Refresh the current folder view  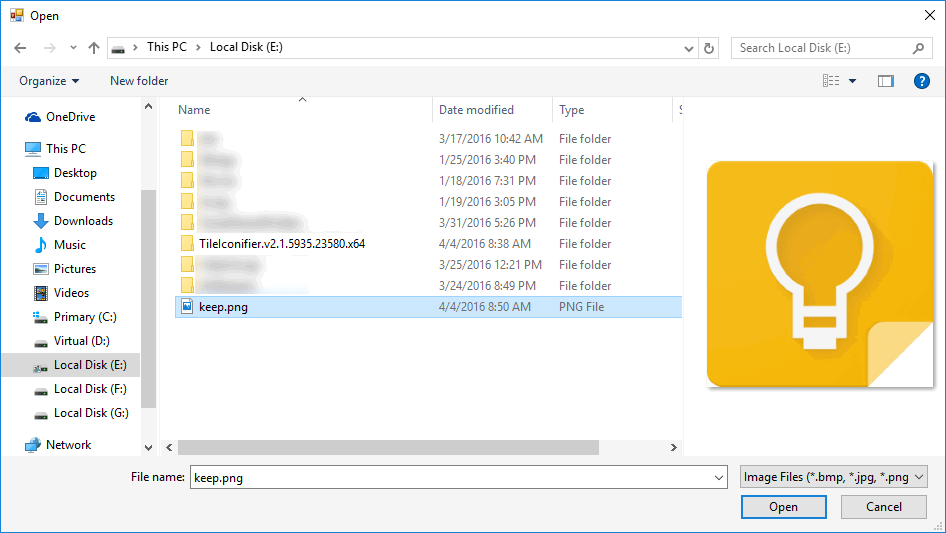coord(709,48)
